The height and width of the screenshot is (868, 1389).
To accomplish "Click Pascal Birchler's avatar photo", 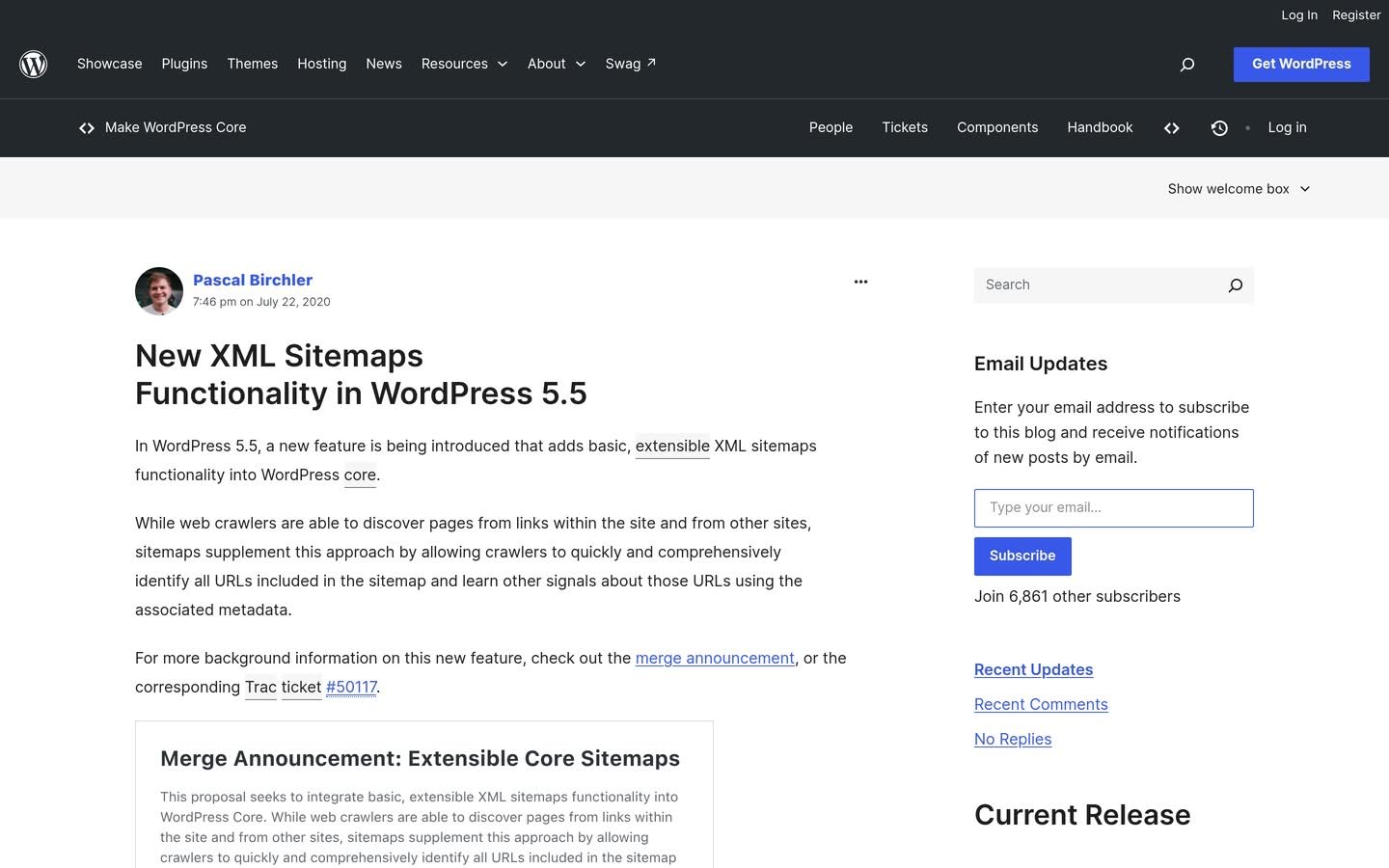I will (159, 291).
